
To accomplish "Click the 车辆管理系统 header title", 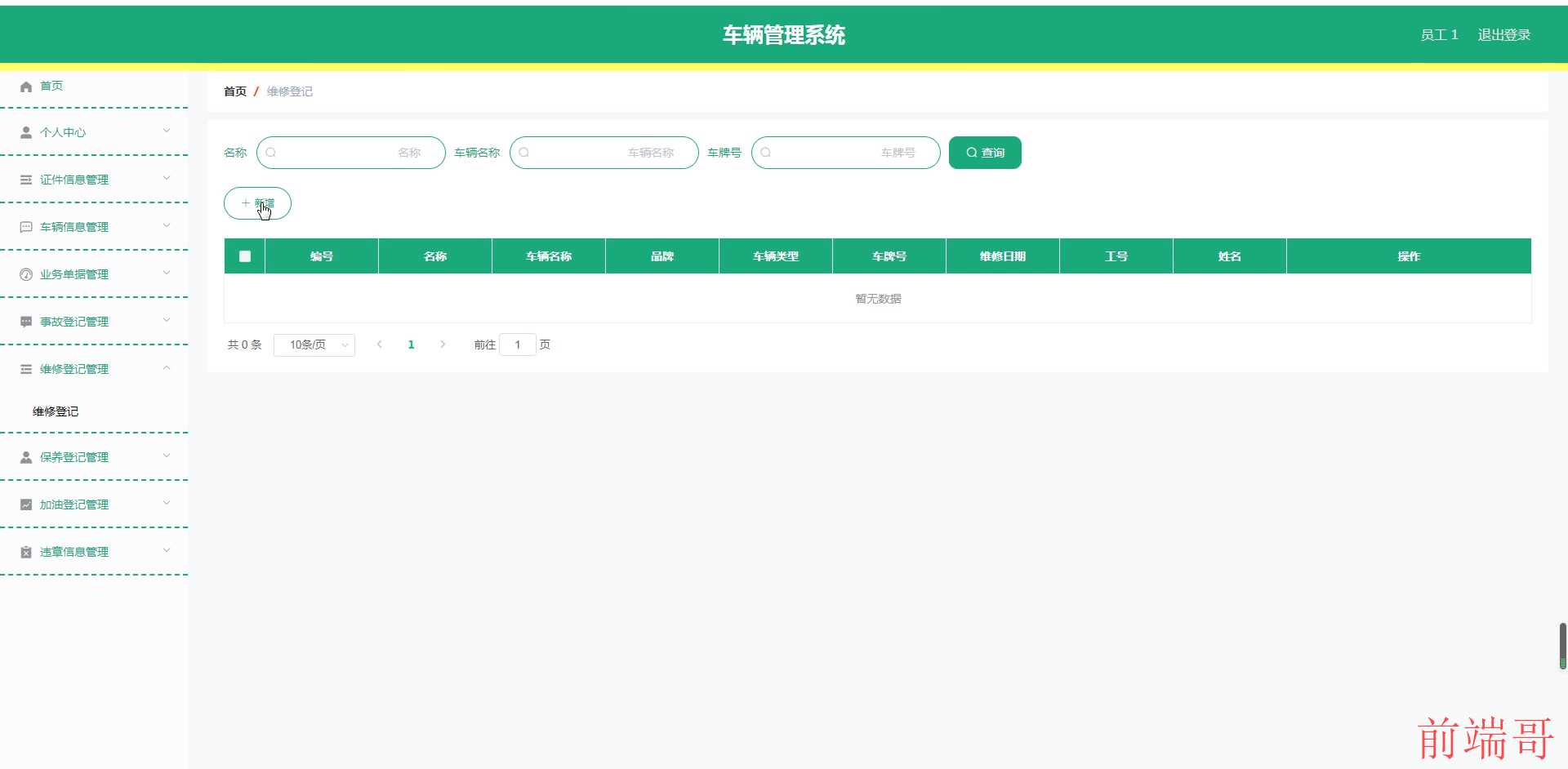I will (x=784, y=35).
